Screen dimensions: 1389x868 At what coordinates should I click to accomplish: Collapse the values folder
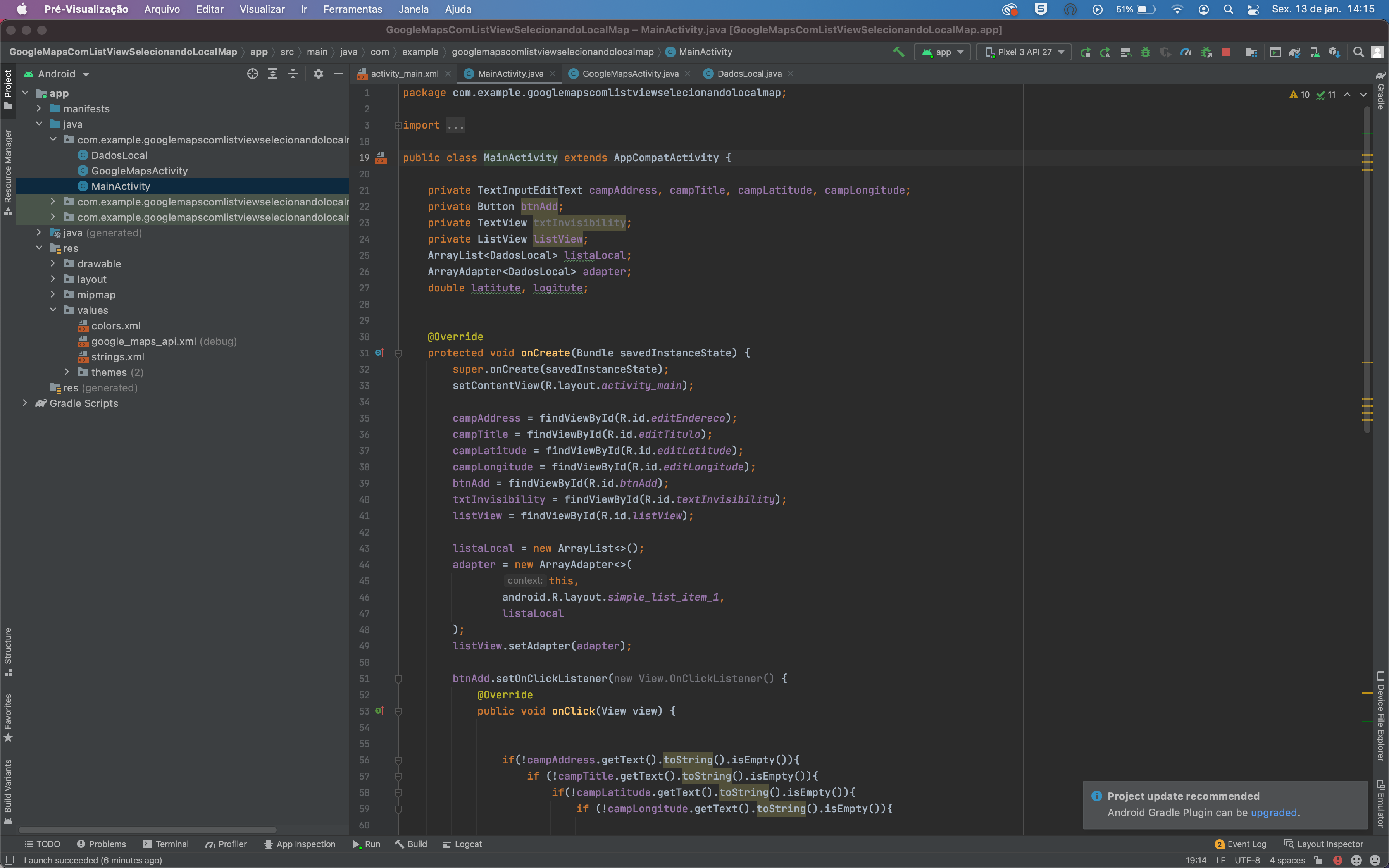pos(53,310)
